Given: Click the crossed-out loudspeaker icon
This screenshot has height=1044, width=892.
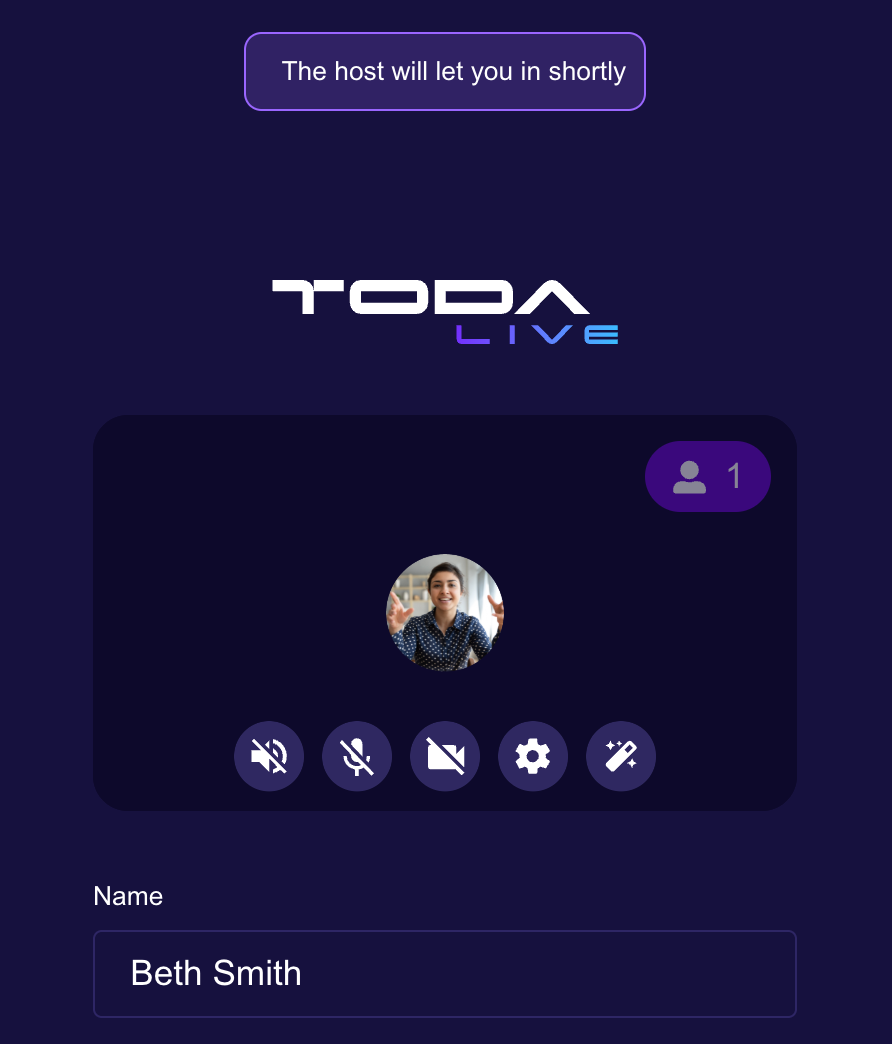Looking at the screenshot, I should coord(269,756).
